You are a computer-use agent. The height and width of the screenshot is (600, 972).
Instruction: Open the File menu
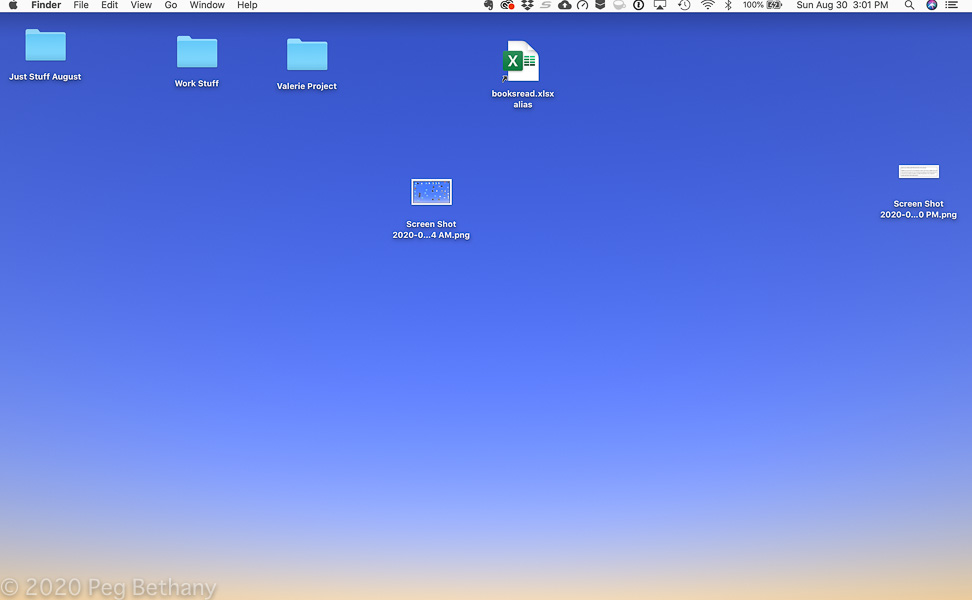click(x=81, y=5)
